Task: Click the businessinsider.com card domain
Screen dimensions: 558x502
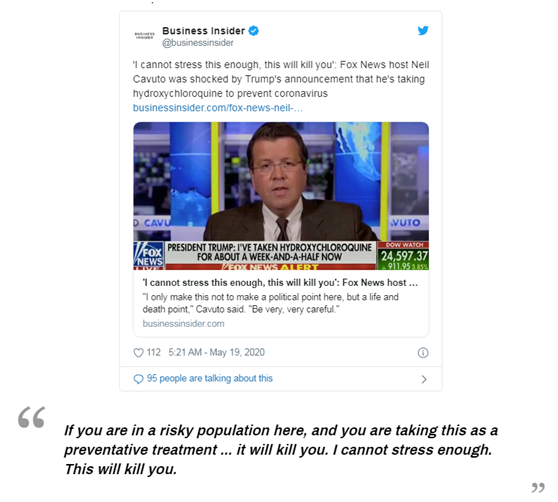Action: pyautogui.click(x=183, y=323)
